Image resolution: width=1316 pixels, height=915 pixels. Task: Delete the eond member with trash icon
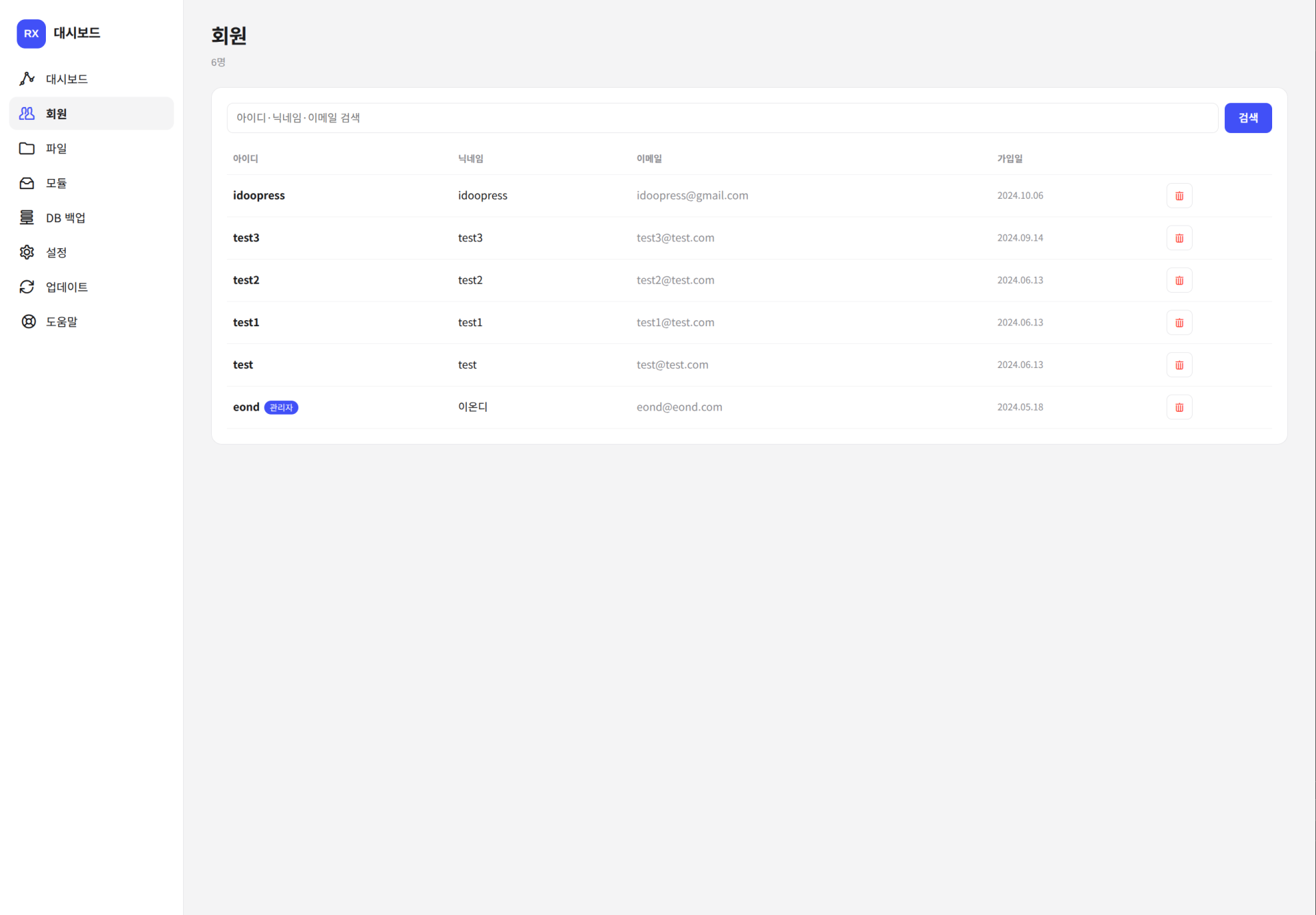point(1179,407)
